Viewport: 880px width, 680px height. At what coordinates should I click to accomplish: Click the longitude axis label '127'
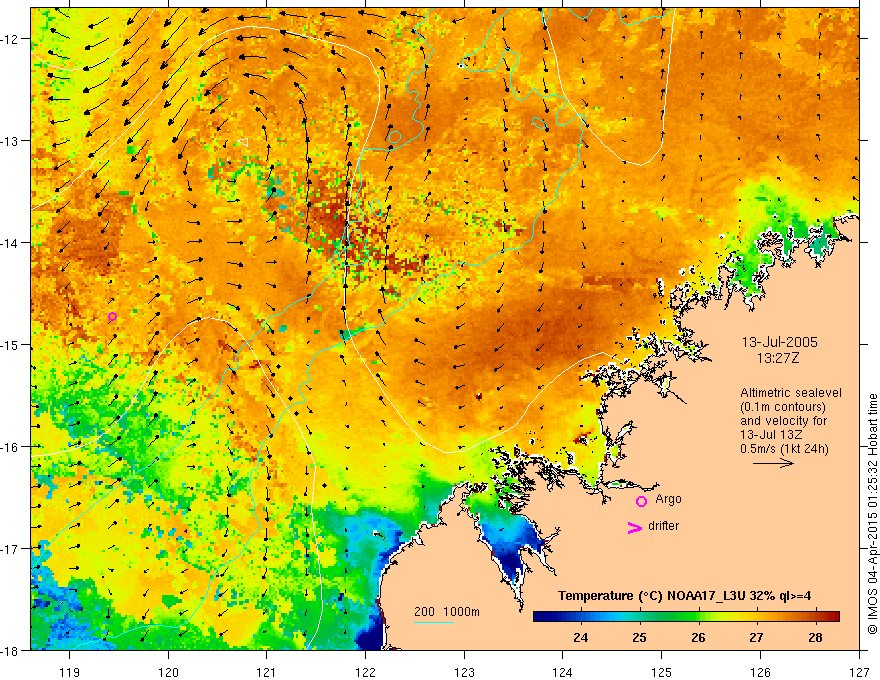pos(859,672)
